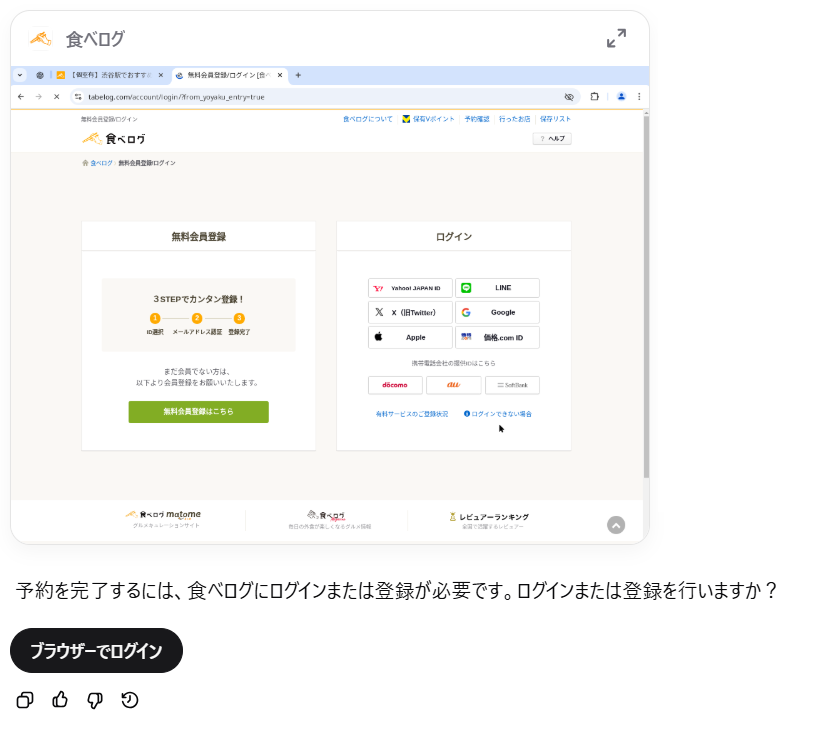
Task: View site information icon in address bar
Action: click(78, 97)
